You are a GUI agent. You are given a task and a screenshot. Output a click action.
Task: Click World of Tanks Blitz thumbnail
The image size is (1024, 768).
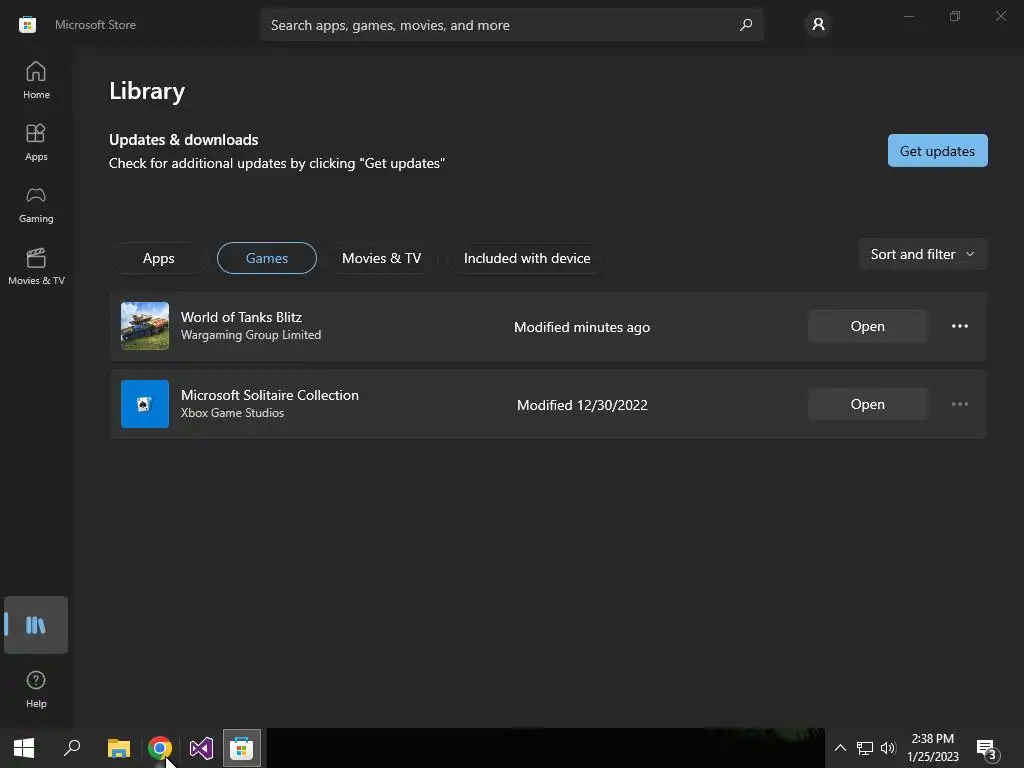145,326
